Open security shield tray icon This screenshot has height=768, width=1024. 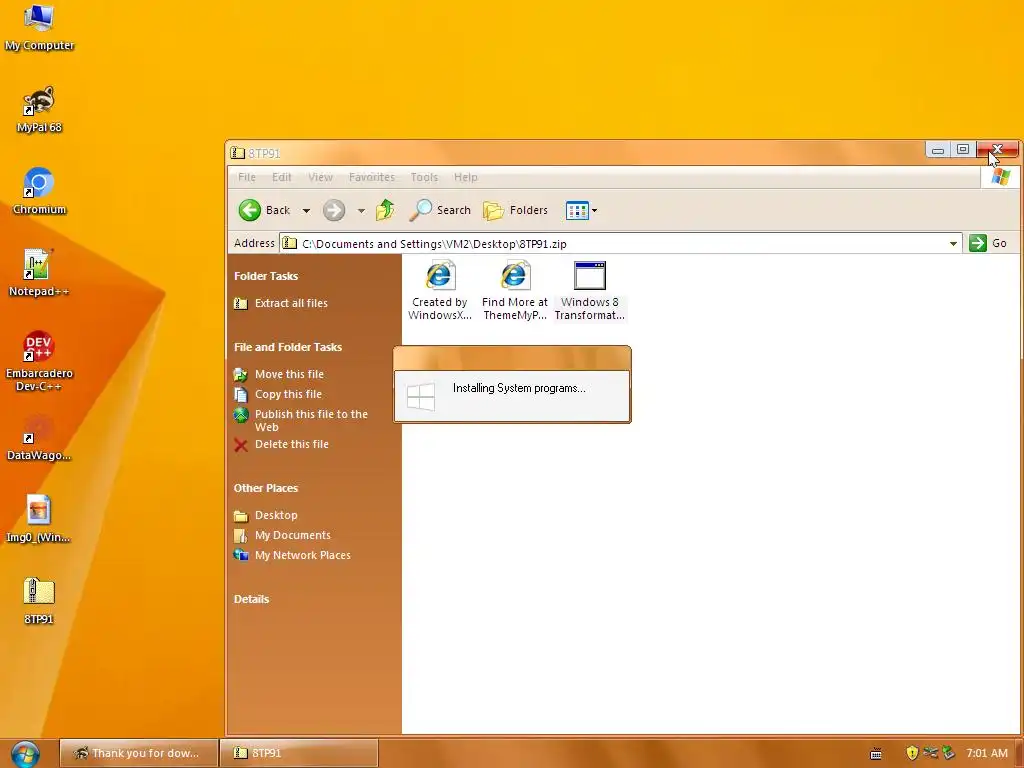coord(912,753)
